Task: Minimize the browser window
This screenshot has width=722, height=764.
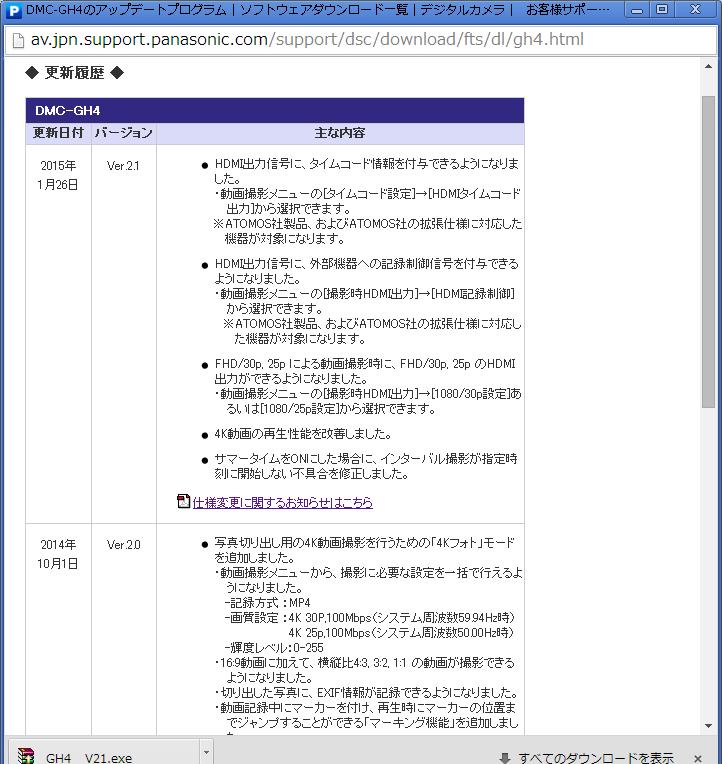Action: (637, 10)
